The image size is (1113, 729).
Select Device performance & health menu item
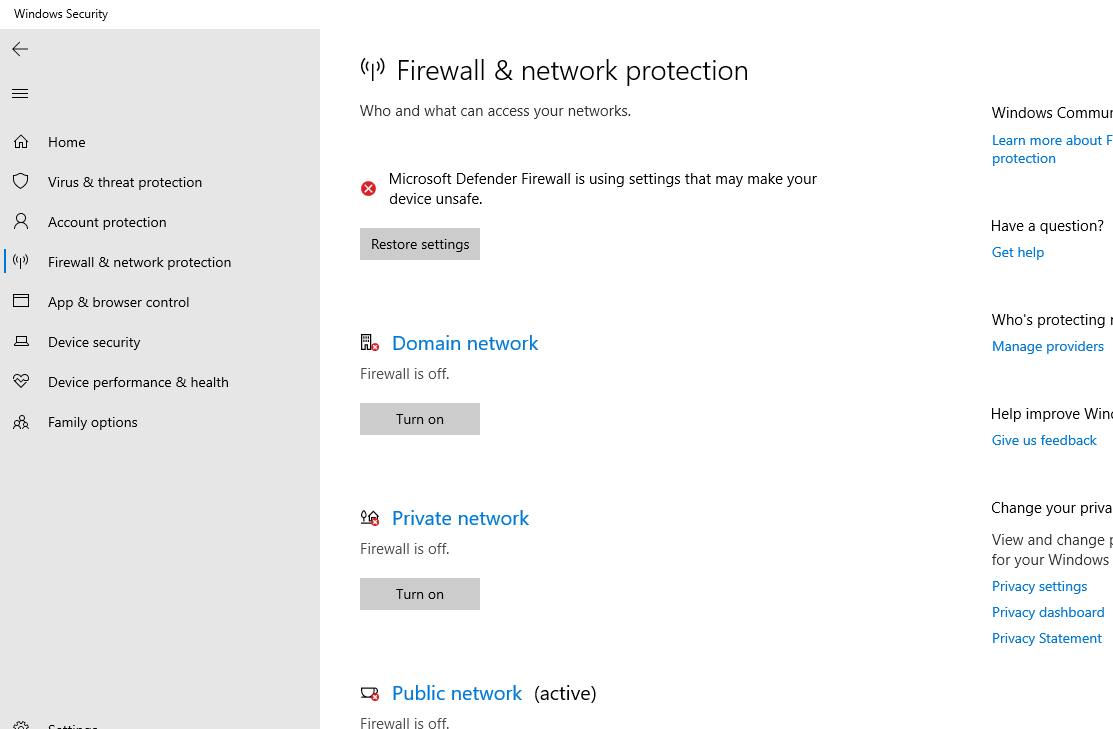[138, 382]
